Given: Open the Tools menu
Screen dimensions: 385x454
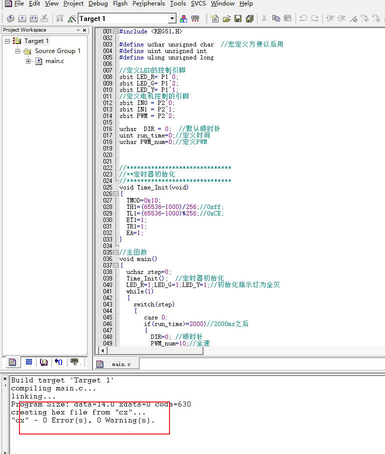Looking at the screenshot, I should click(x=178, y=4).
